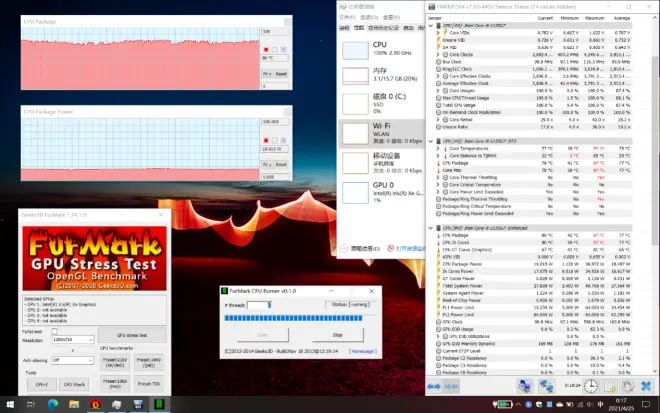Click the HWiNFO expand arrows icon
Viewport: 660px width, 413px height.
coord(434,386)
